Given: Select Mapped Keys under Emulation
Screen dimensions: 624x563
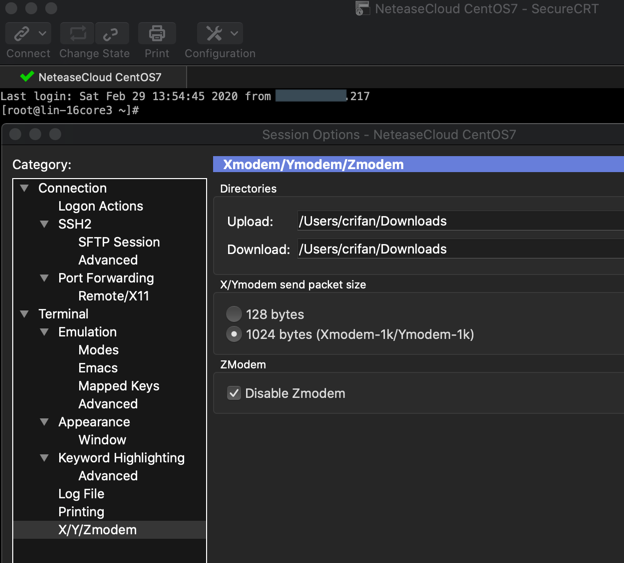Looking at the screenshot, I should point(118,386).
